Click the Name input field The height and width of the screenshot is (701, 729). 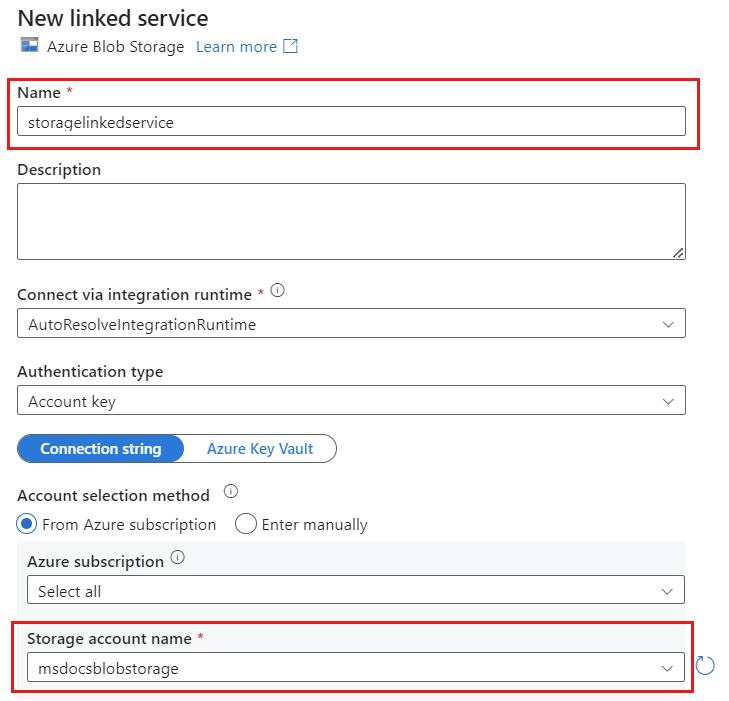pyautogui.click(x=350, y=122)
